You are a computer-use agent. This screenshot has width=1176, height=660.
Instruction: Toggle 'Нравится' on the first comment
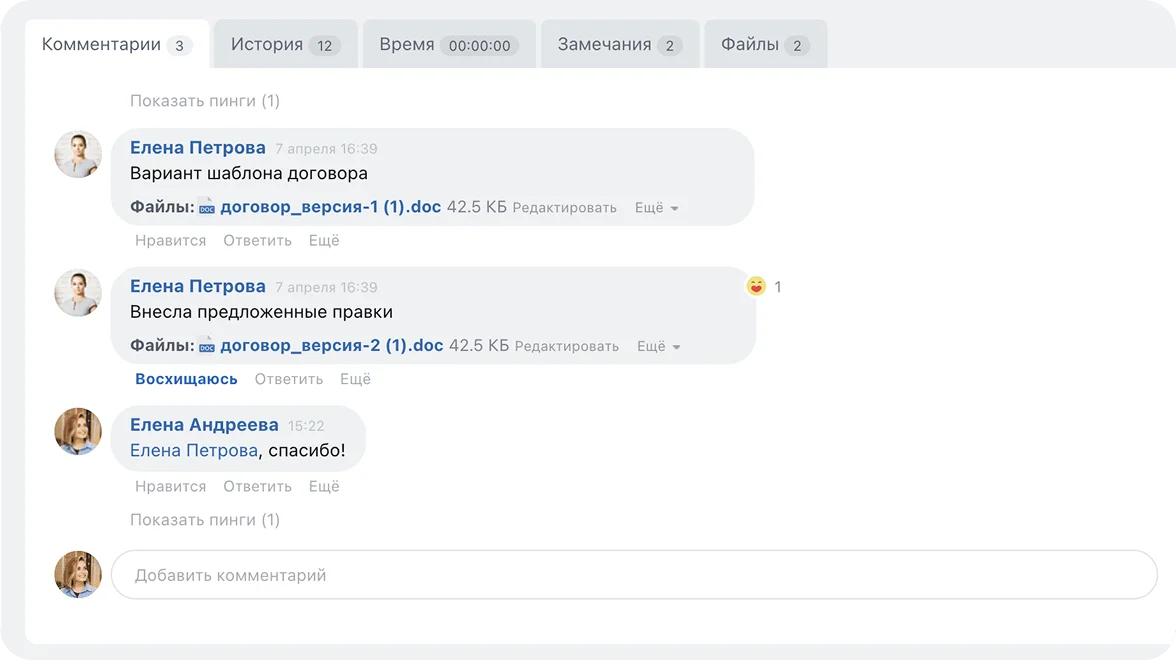click(x=170, y=240)
